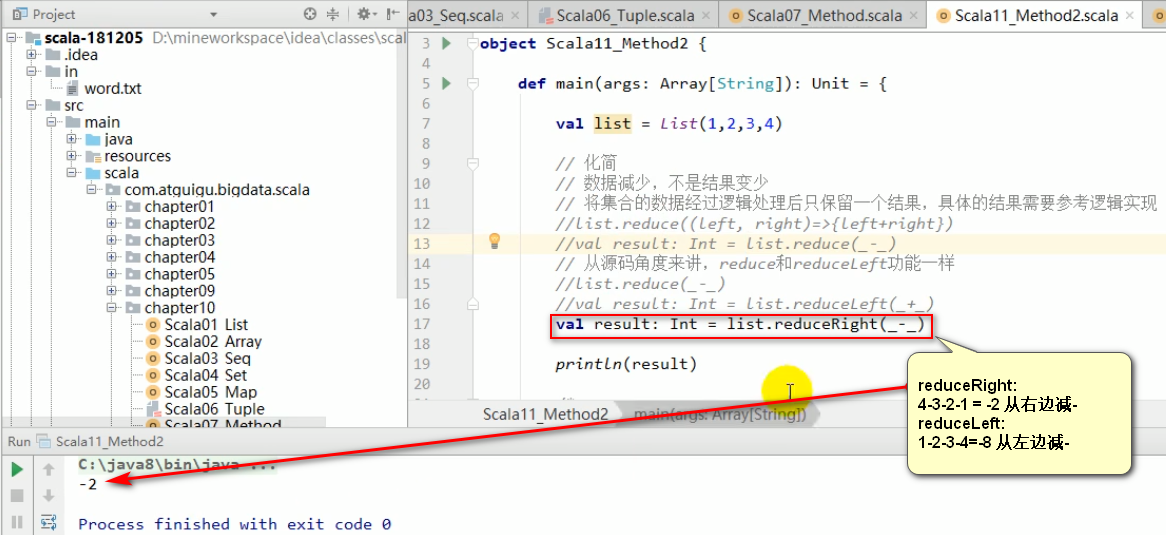Viewport: 1166px width, 535px height.
Task: Expand the .idea folder
Action: [31, 55]
